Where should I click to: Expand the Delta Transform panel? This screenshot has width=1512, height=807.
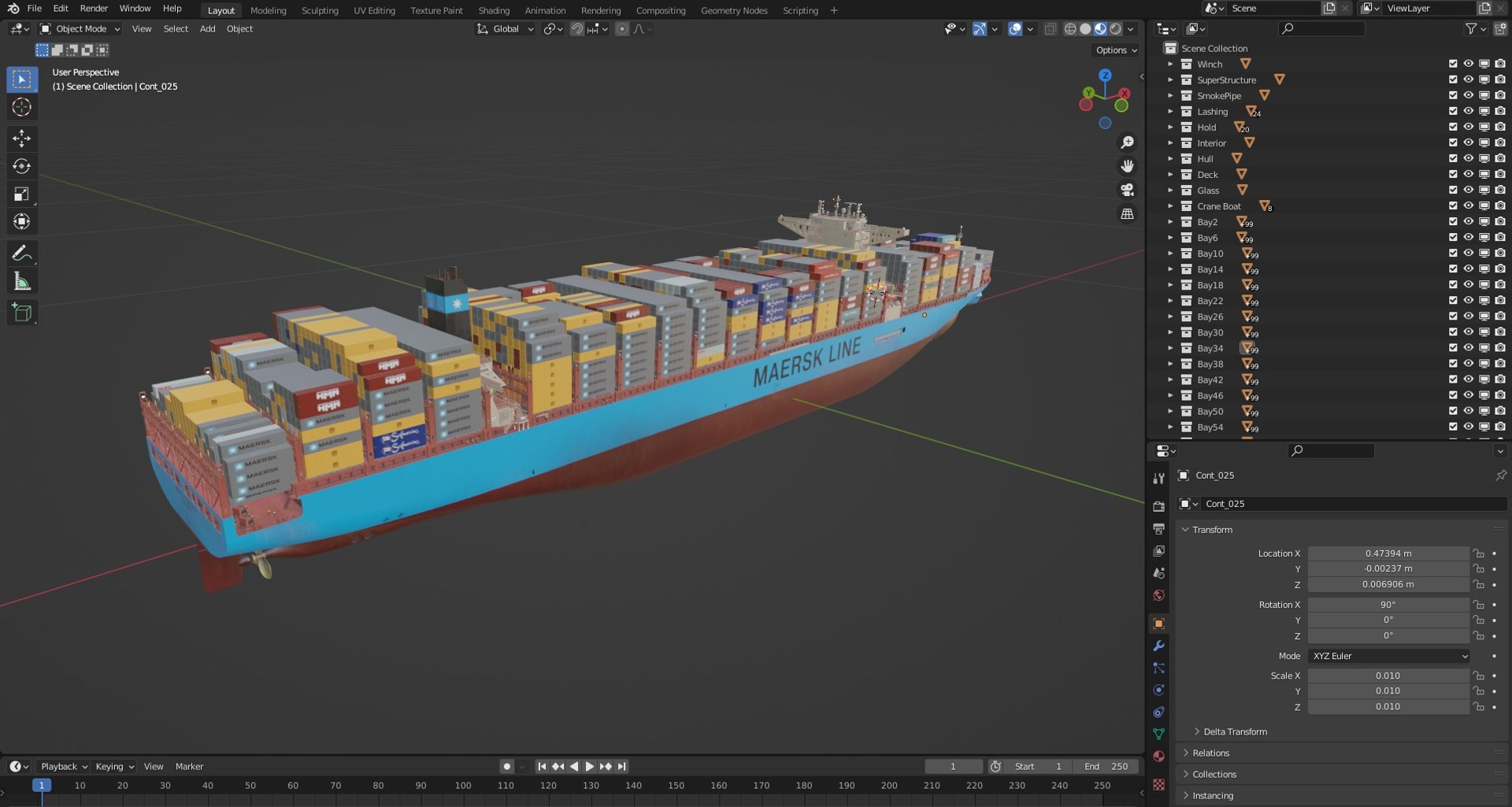tap(1235, 731)
